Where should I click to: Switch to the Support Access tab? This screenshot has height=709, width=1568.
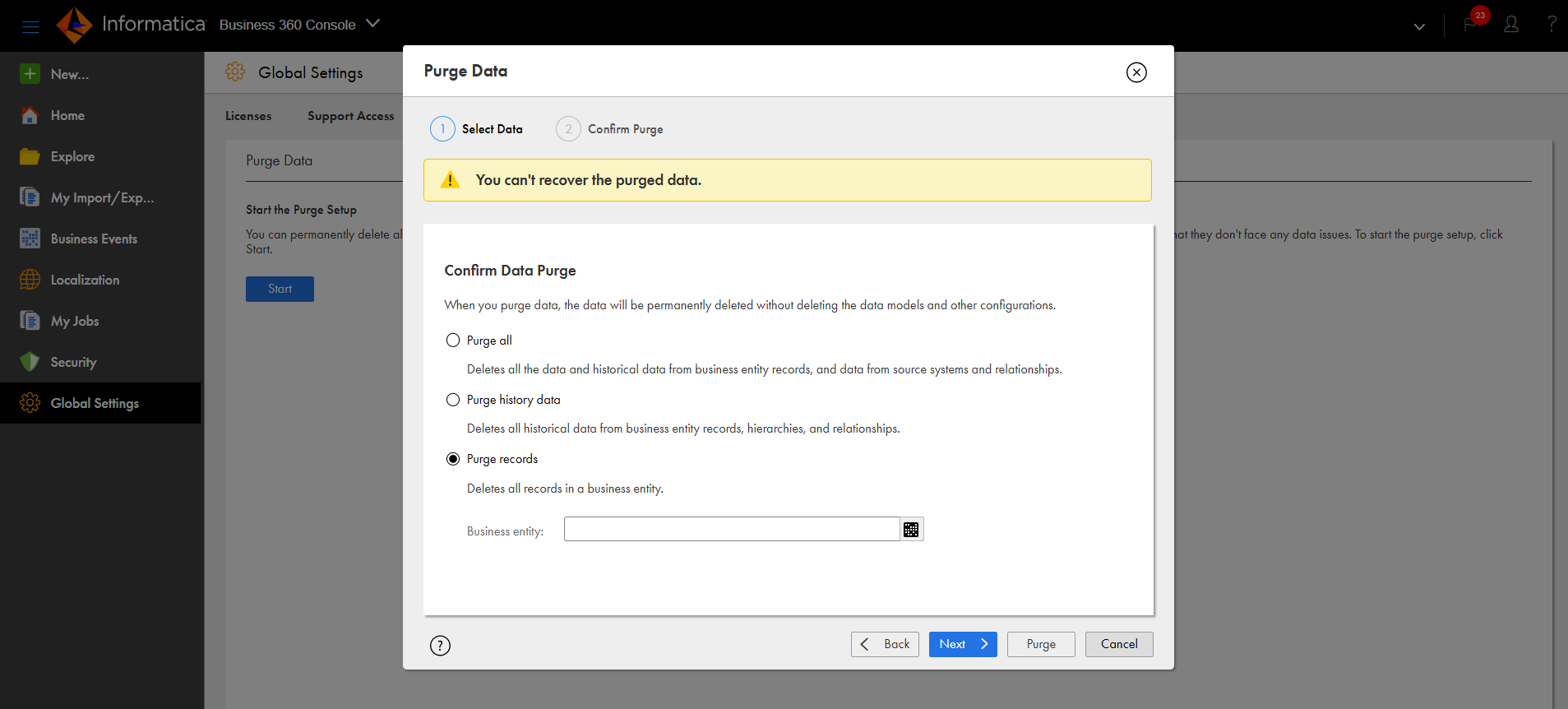(351, 116)
